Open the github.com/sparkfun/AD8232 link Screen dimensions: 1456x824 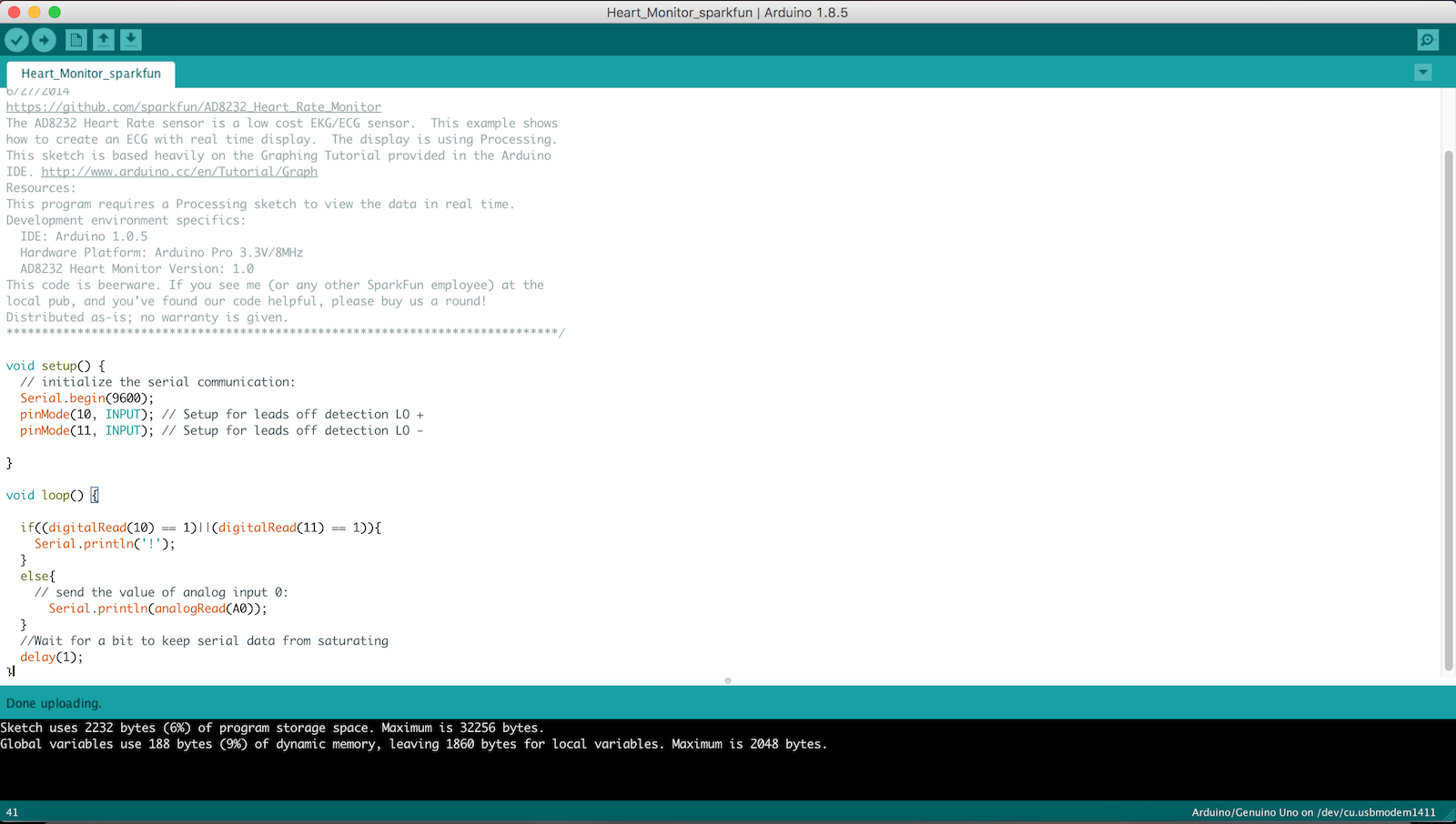click(194, 107)
